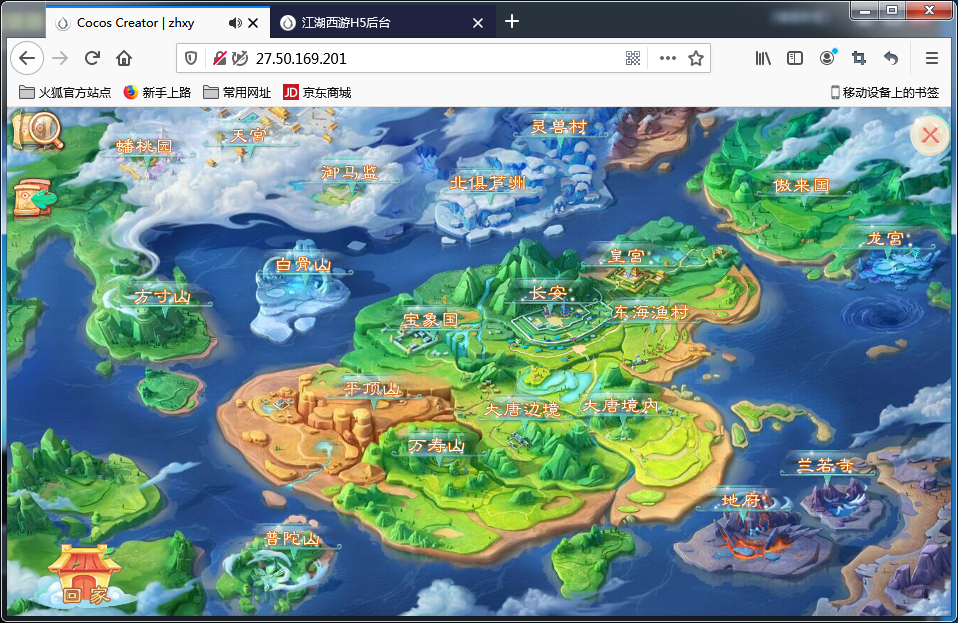Image resolution: width=958 pixels, height=623 pixels.
Task: Travel to 方寸山 location
Action: (163, 296)
